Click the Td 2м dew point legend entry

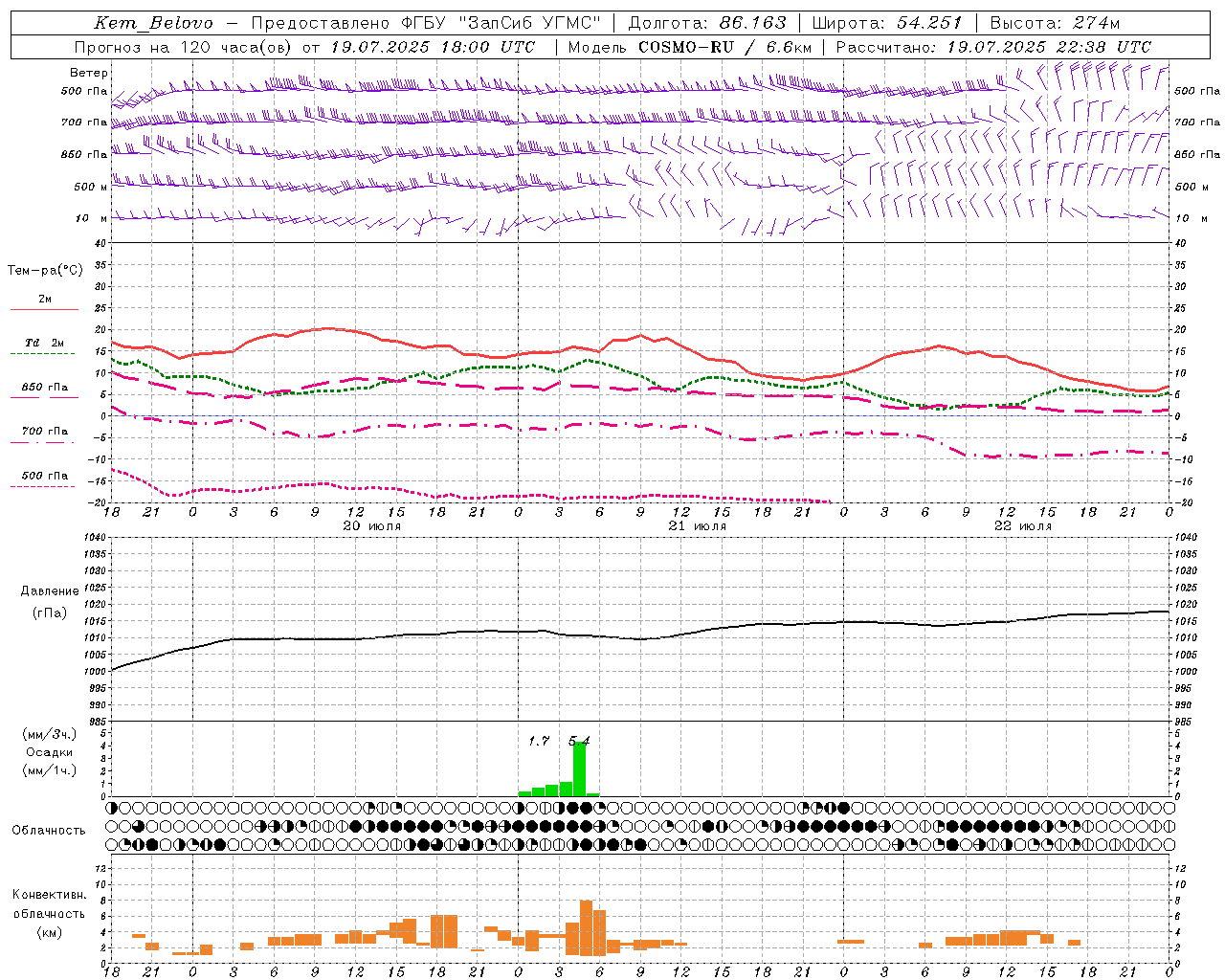click(44, 343)
